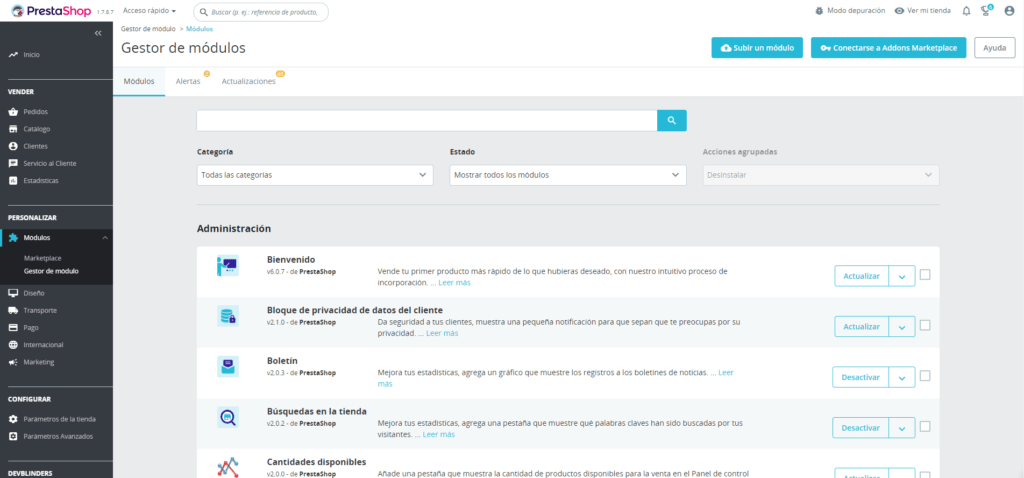
Task: Click the Módulos puzzle icon
Action: [13, 238]
